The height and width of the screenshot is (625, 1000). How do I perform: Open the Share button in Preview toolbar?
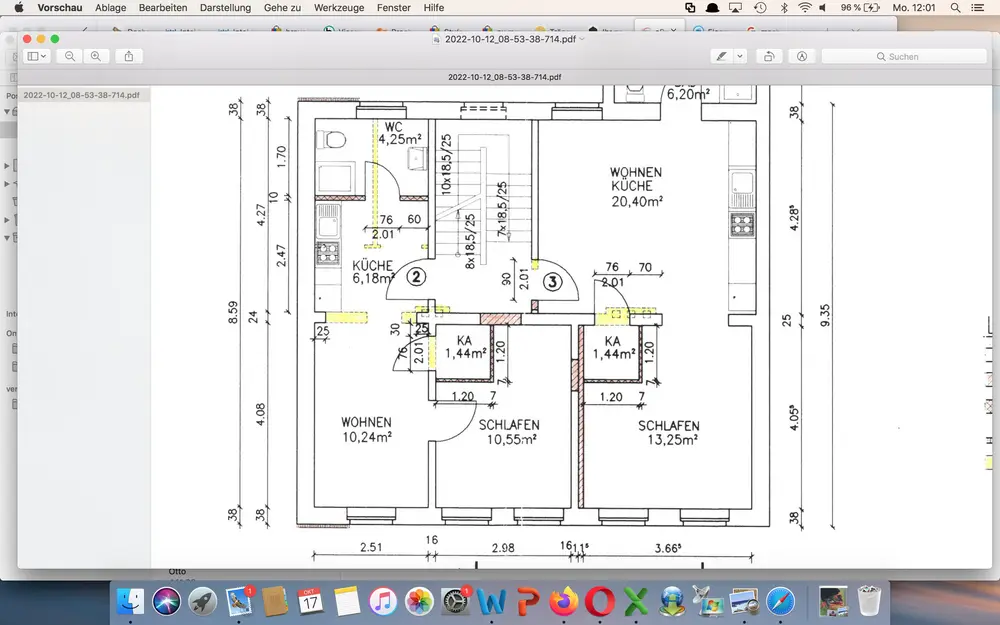[129, 56]
